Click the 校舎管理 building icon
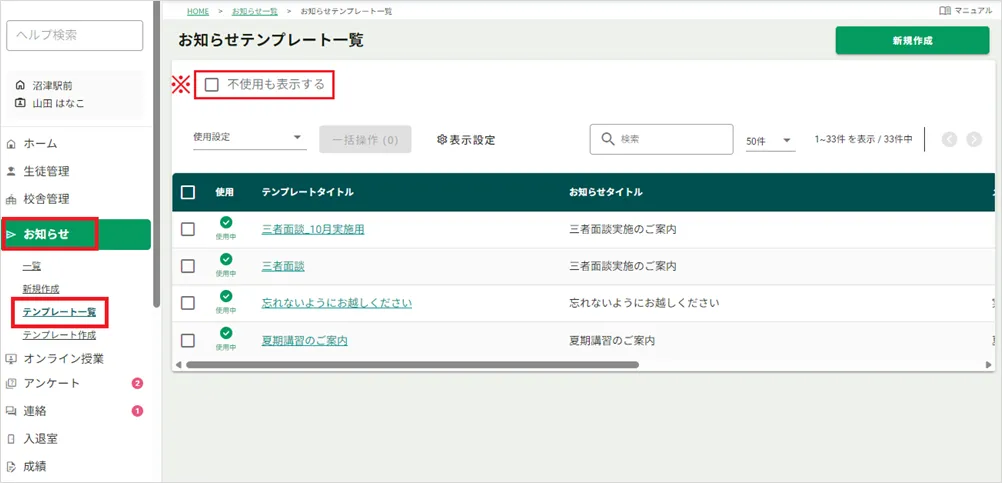Viewport: 1002px width, 483px height. [10, 199]
